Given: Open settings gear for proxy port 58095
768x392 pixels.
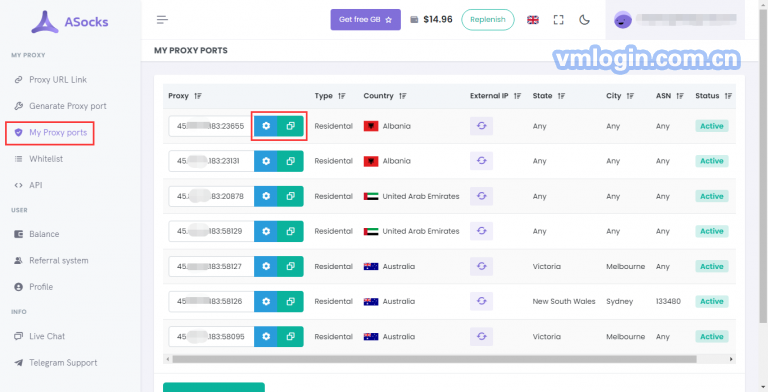Looking at the screenshot, I should click(266, 337).
